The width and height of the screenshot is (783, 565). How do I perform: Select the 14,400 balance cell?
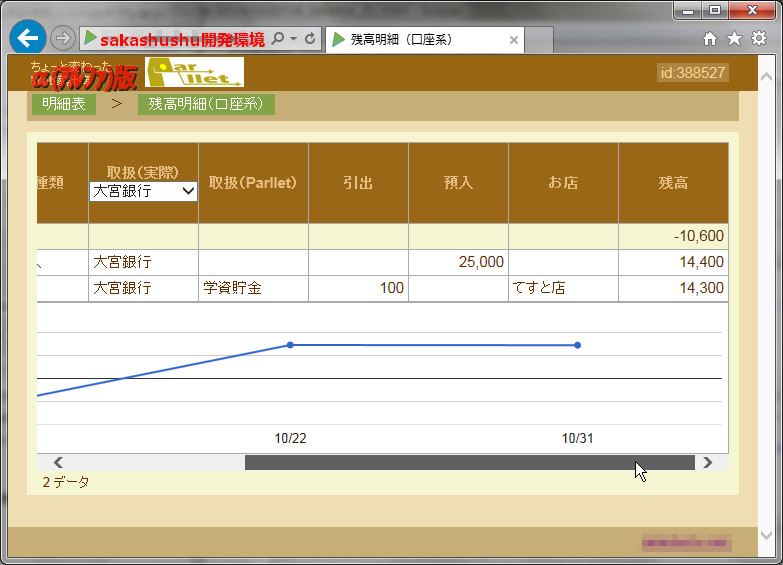pyautogui.click(x=673, y=262)
